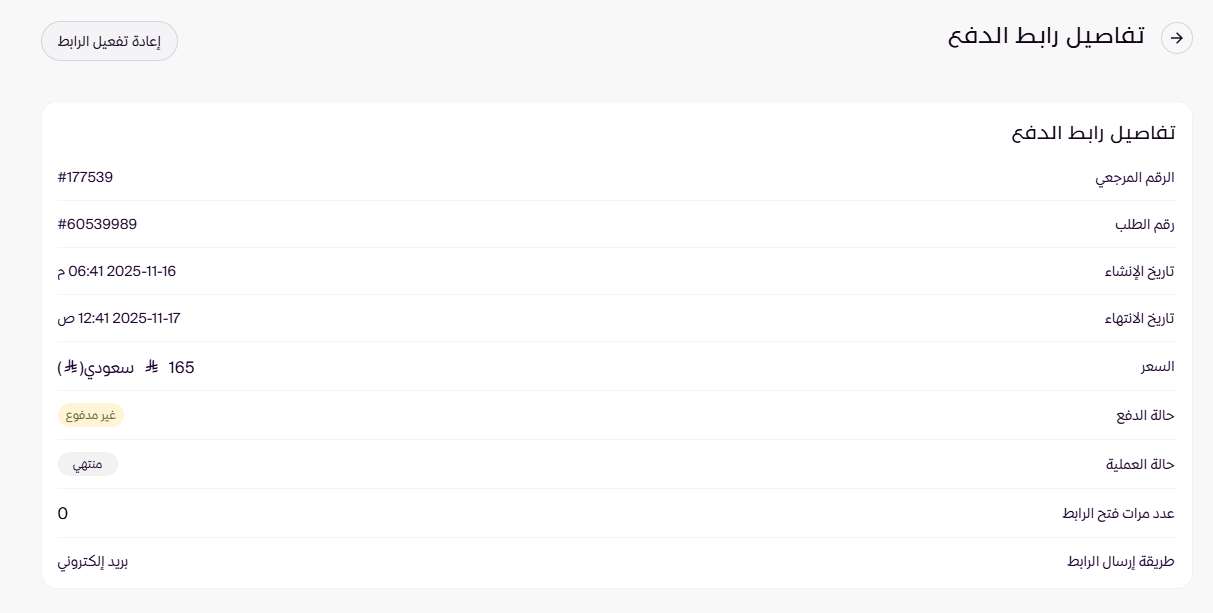The width and height of the screenshot is (1213, 613).
Task: Click the riyal symbol next to 165
Action: click(x=152, y=367)
